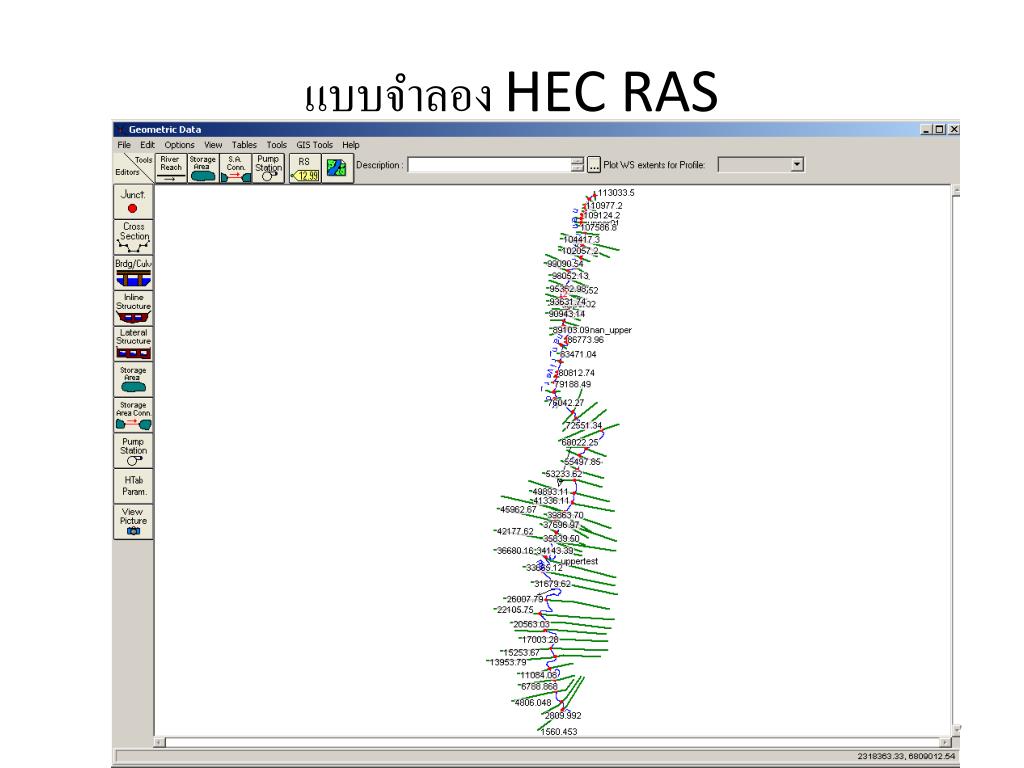Click the Description input field
This screenshot has width=1024, height=768.
489,165
